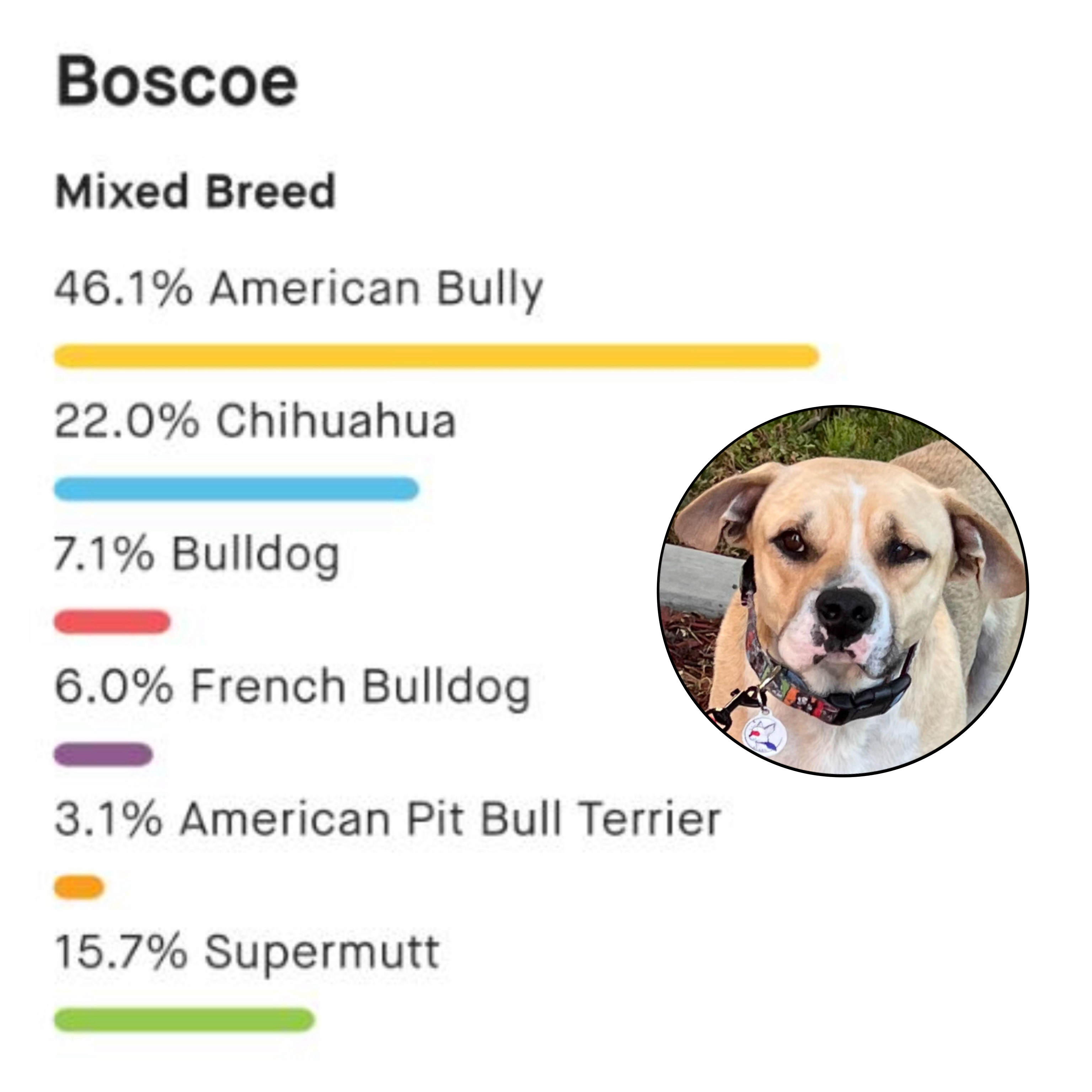Viewport: 1092px width, 1092px height.
Task: Click the small orange Pit Bull Terrier bar
Action: 79,887
